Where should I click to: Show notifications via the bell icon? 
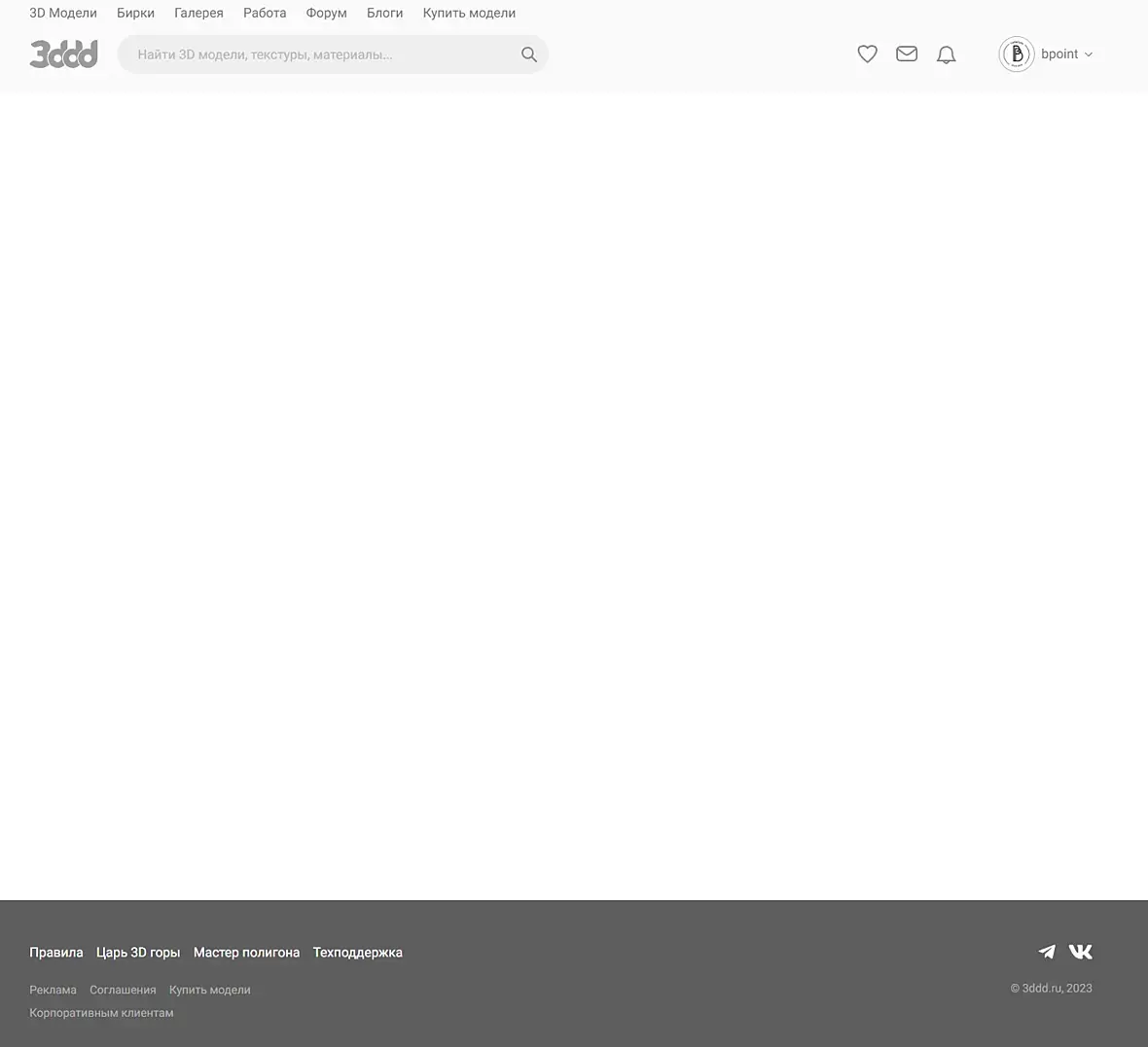tap(946, 54)
